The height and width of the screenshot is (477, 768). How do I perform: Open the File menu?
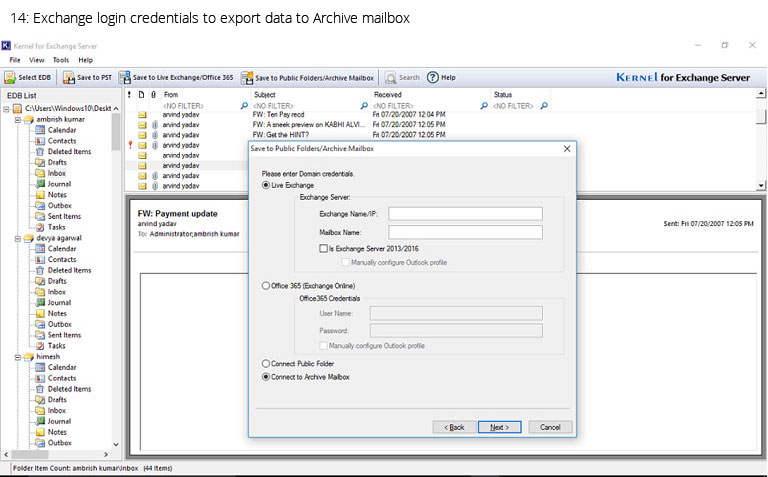click(15, 60)
